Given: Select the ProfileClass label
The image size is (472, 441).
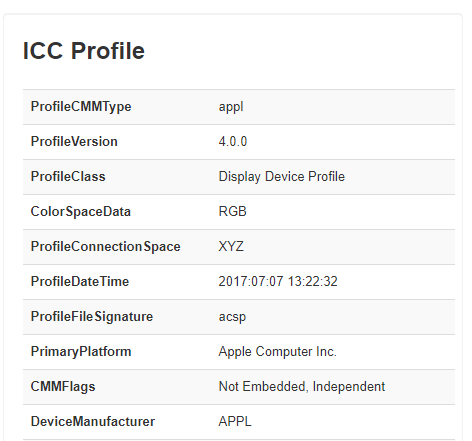Looking at the screenshot, I should [68, 177].
